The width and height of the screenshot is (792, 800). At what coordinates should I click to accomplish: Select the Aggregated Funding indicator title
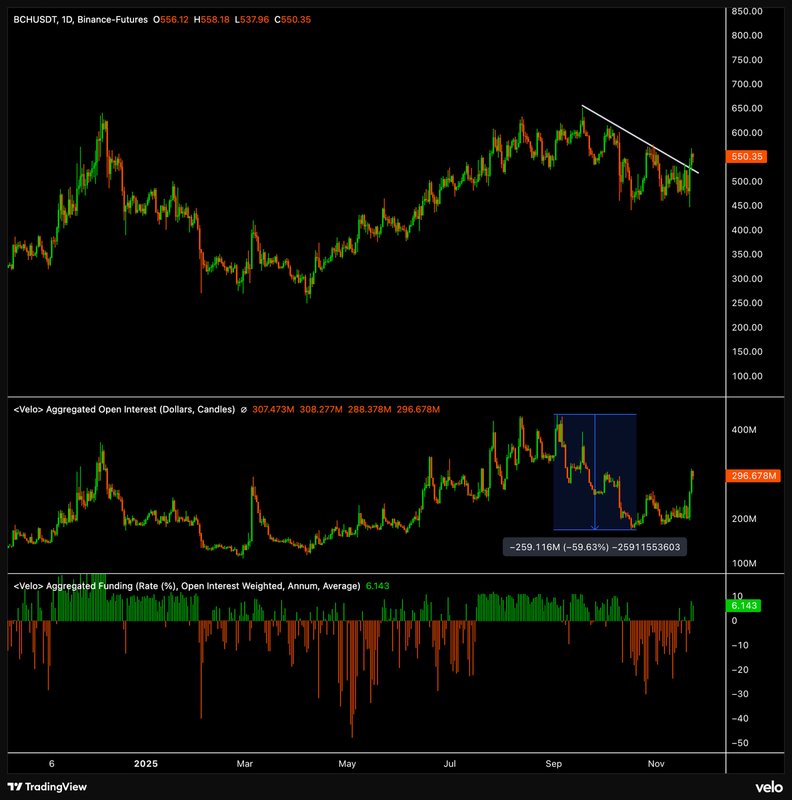coord(185,586)
